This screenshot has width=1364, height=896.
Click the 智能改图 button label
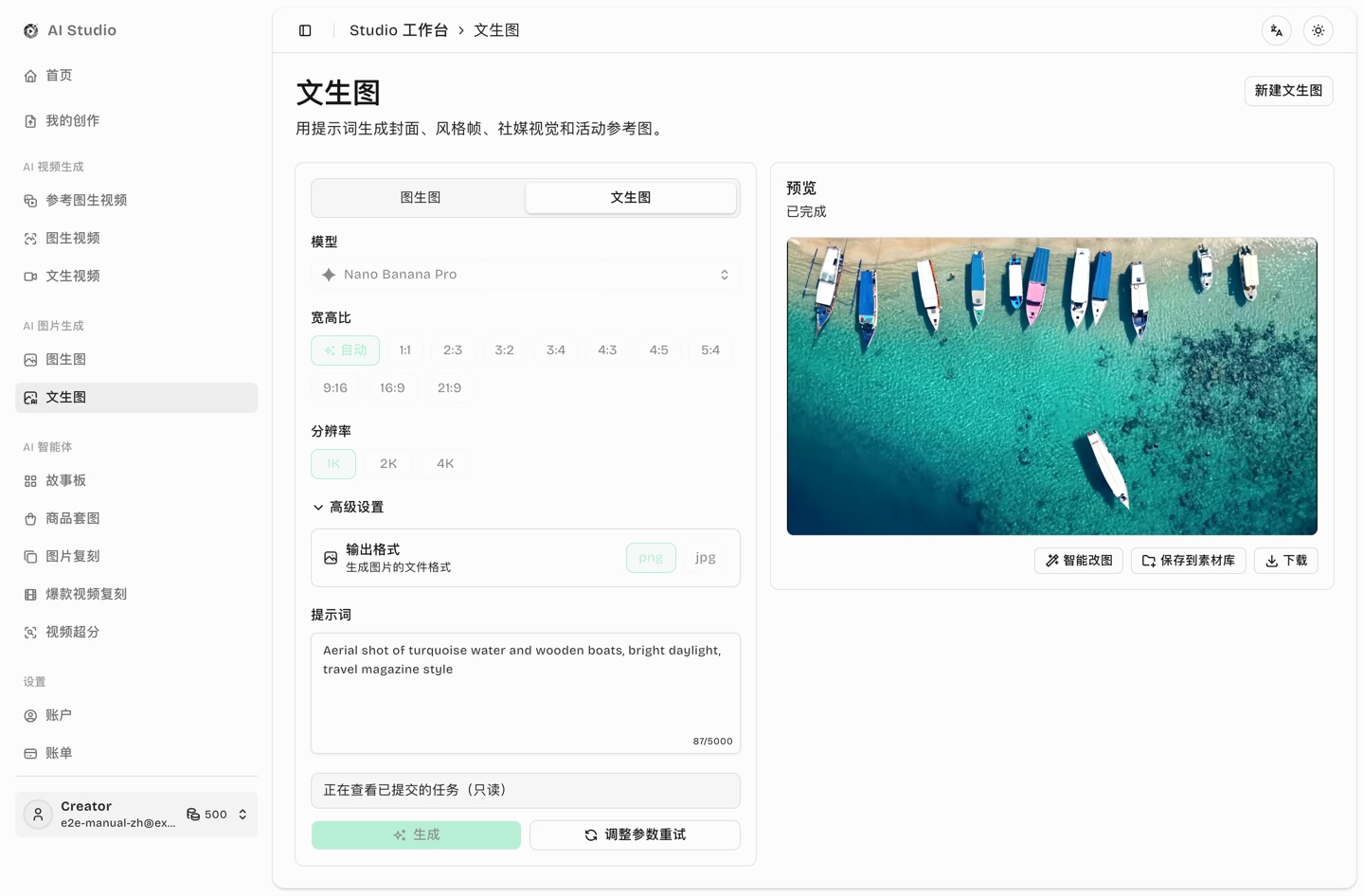click(1087, 561)
